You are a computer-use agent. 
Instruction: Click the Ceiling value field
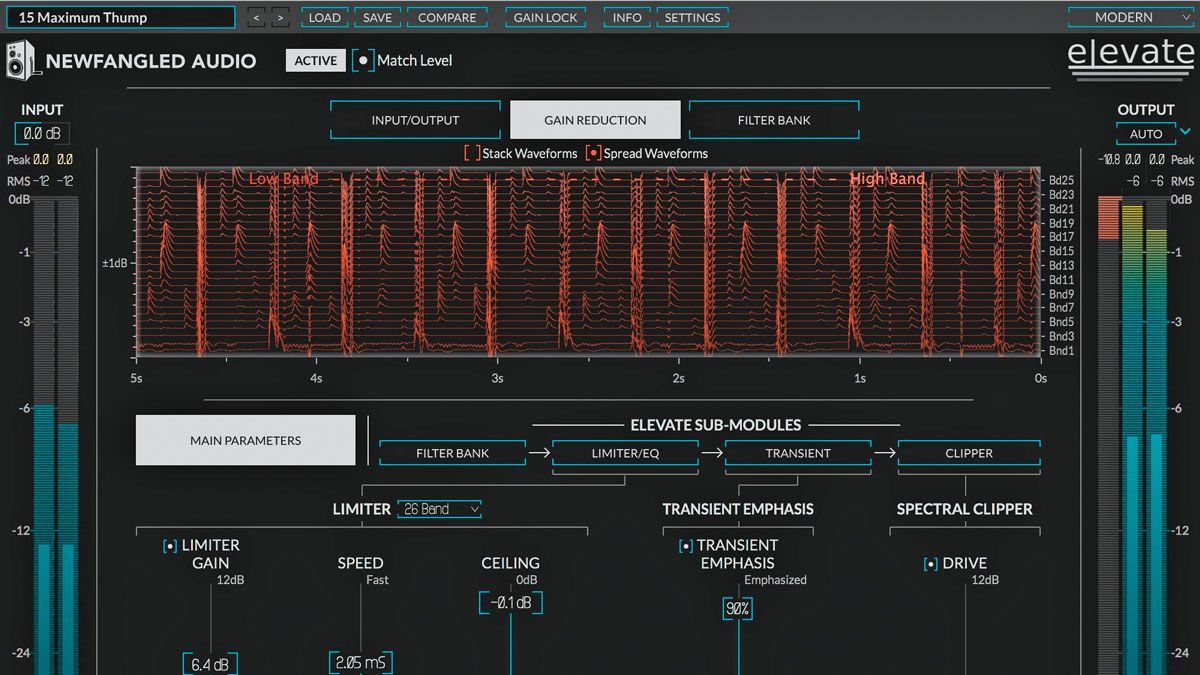coord(511,602)
